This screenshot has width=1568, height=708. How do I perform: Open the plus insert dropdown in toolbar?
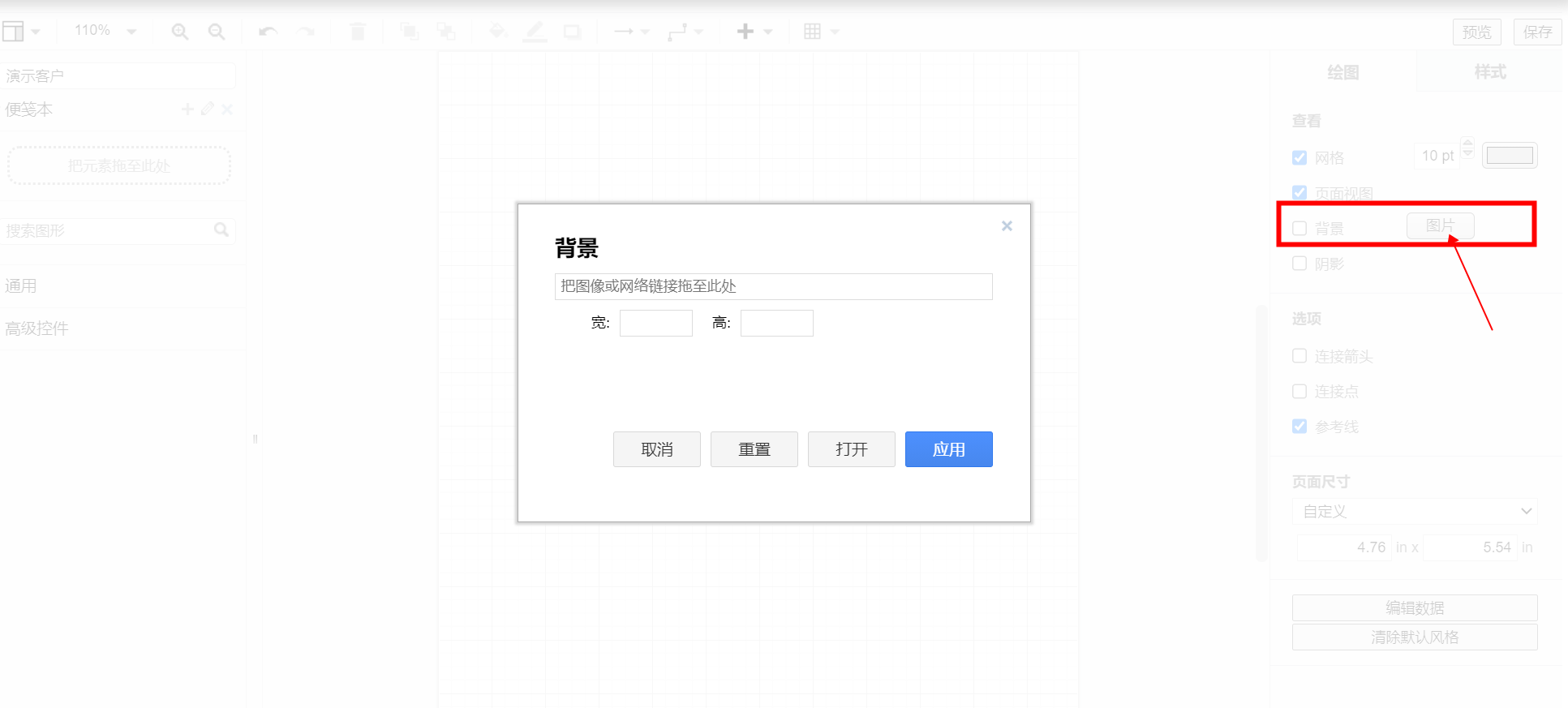click(754, 32)
